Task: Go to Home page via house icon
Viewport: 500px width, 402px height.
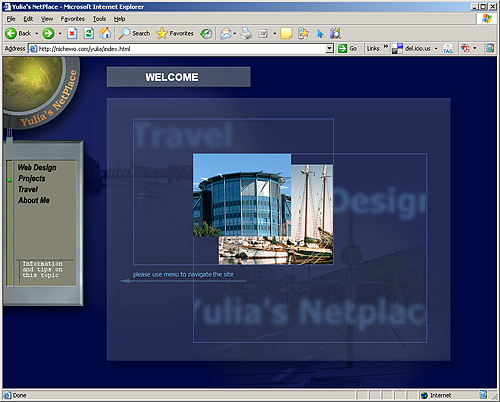Action: pyautogui.click(x=105, y=33)
